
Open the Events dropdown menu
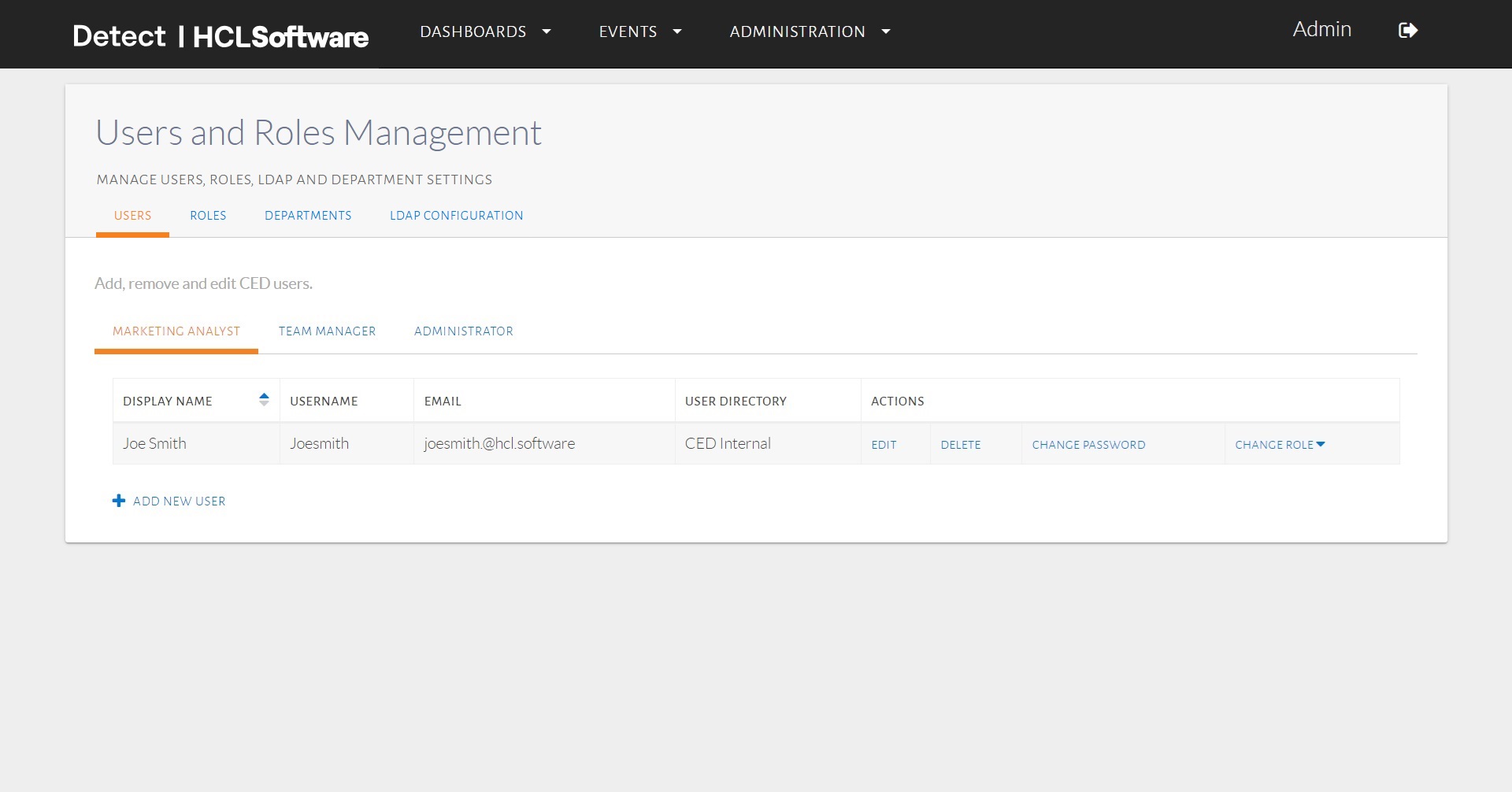point(639,31)
